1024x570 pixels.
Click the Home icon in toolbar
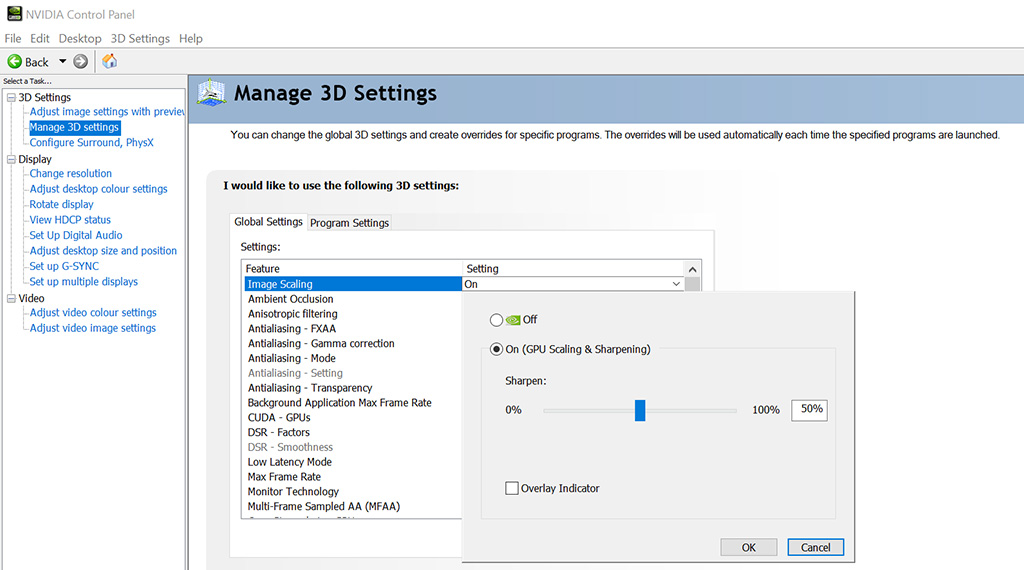pos(110,61)
